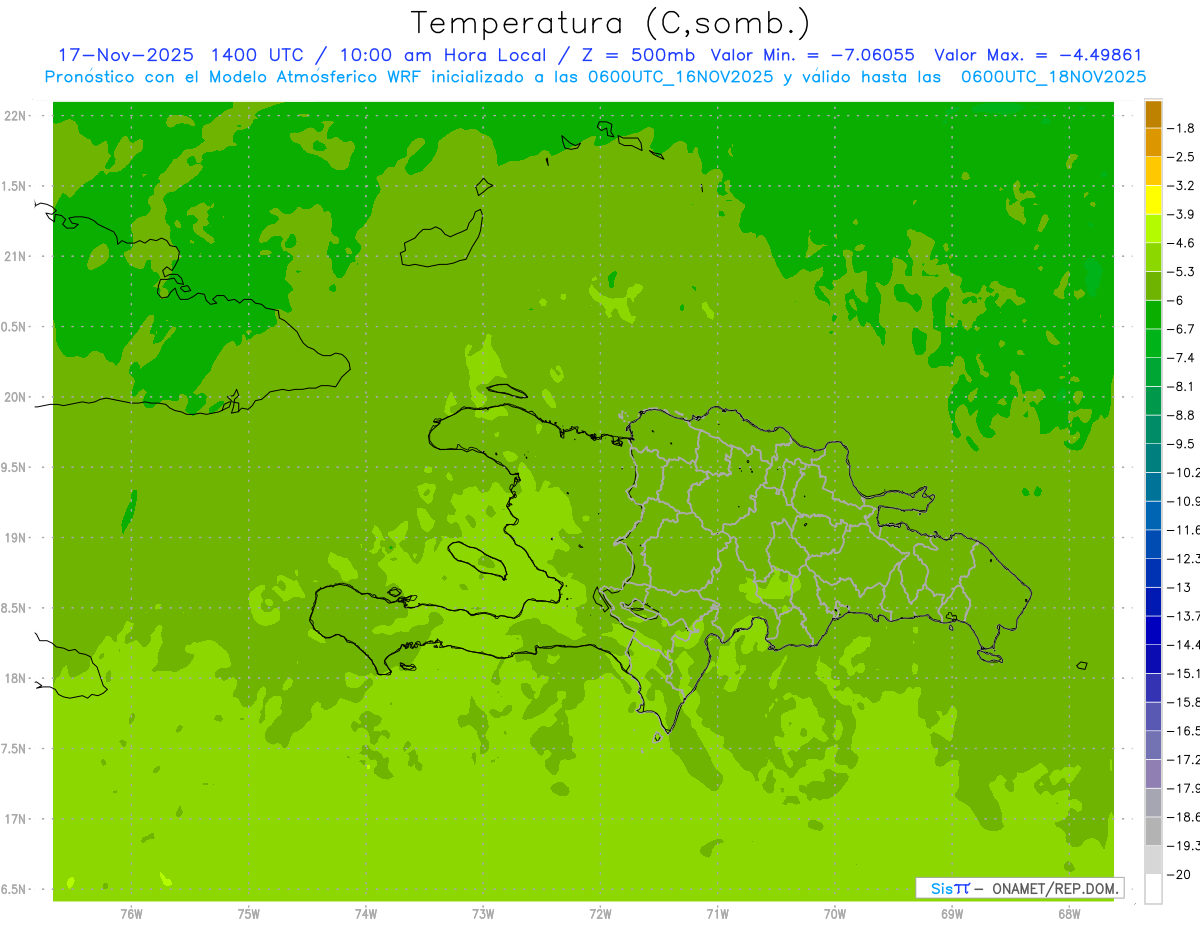Click the '-3.2' colorbar value
The height and width of the screenshot is (927, 1200).
(x=1181, y=186)
